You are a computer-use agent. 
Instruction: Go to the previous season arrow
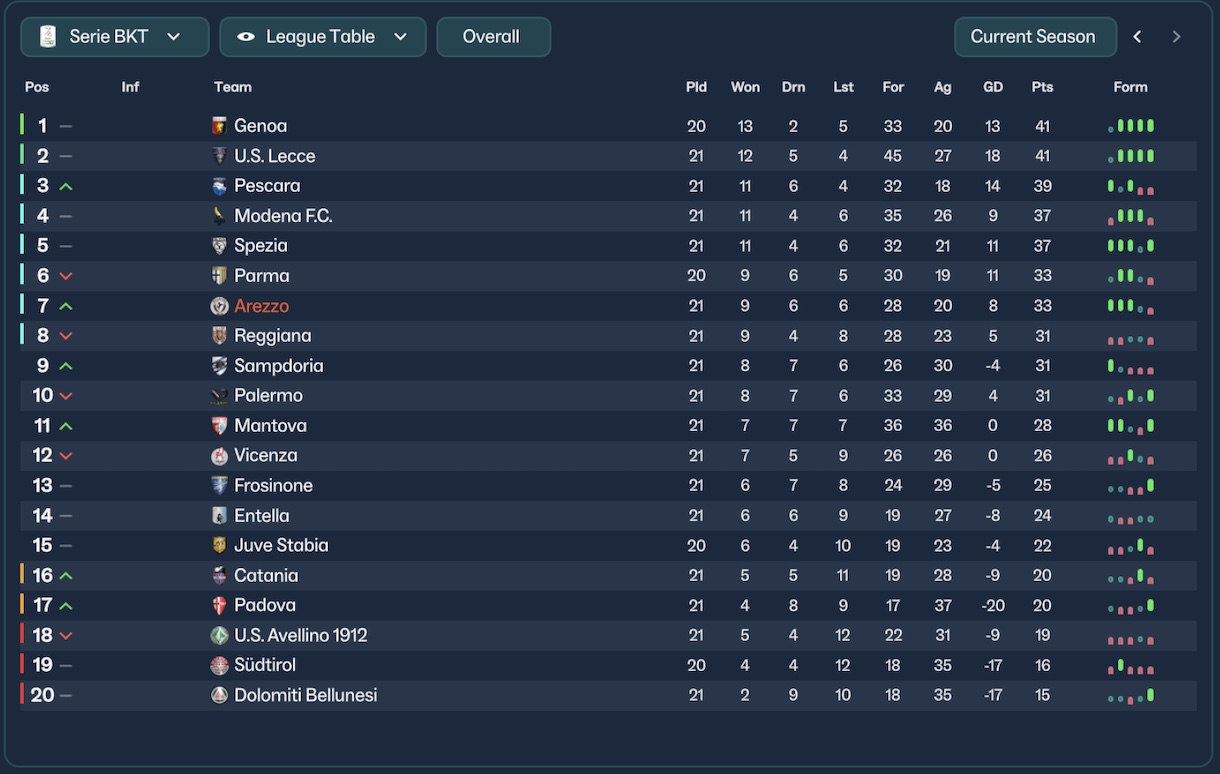tap(1137, 37)
